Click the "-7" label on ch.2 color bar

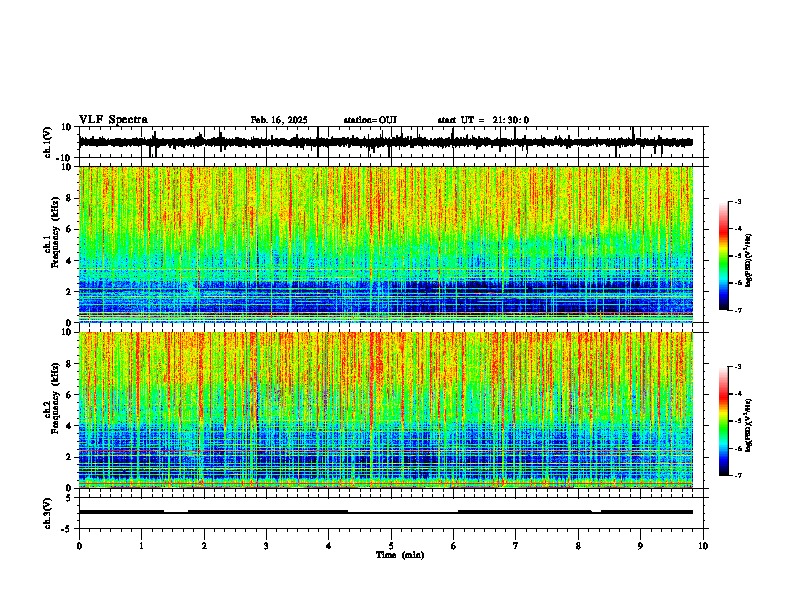[738, 475]
